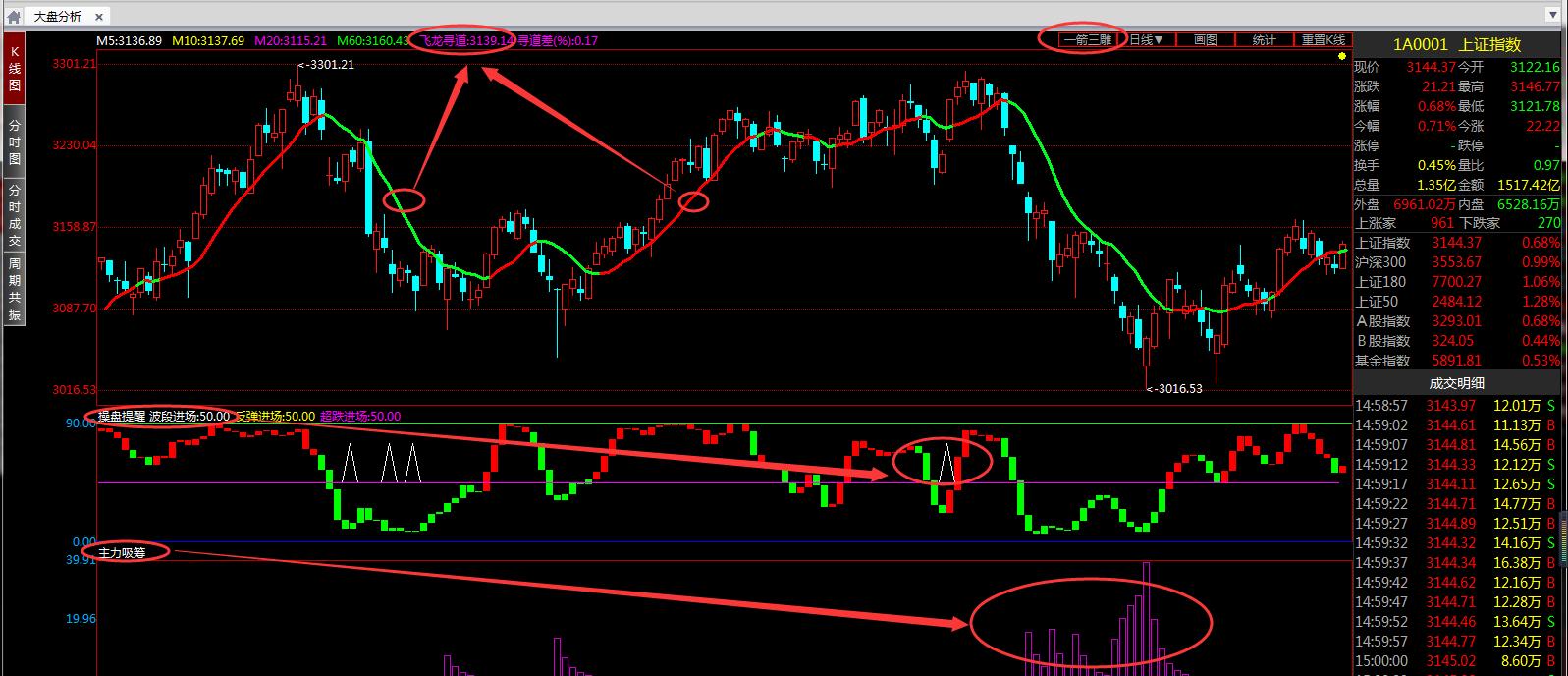The height and width of the screenshot is (676, 1568).
Task: Click the 主力吸筹 indicator label
Action: pos(122,552)
